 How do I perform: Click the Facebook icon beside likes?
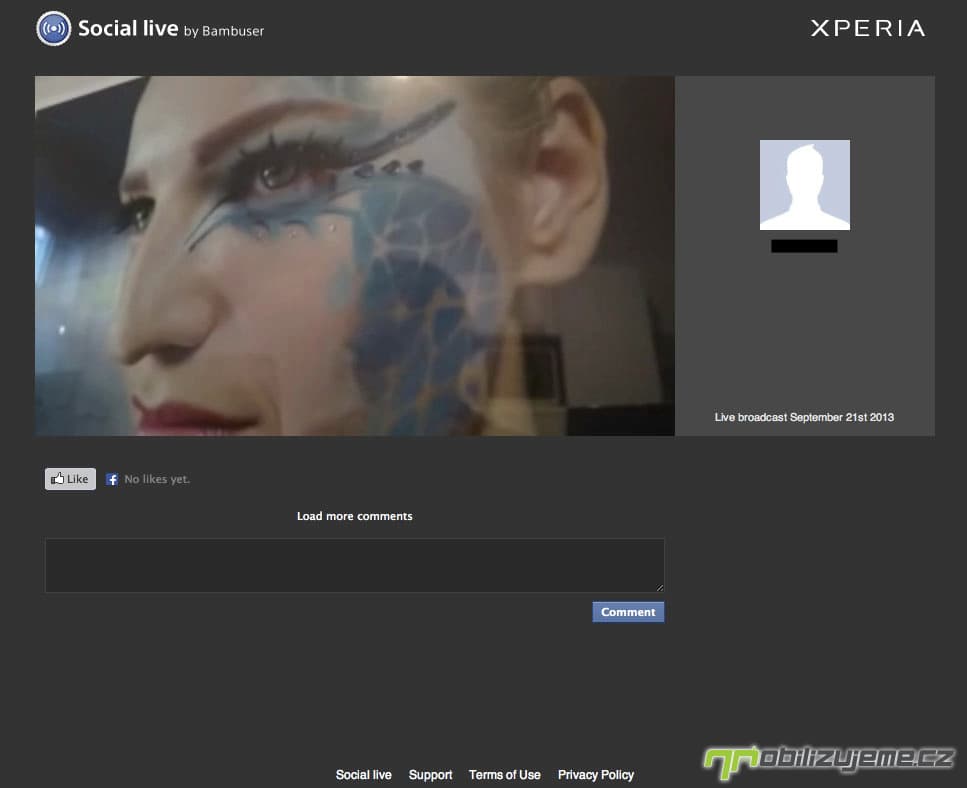112,479
